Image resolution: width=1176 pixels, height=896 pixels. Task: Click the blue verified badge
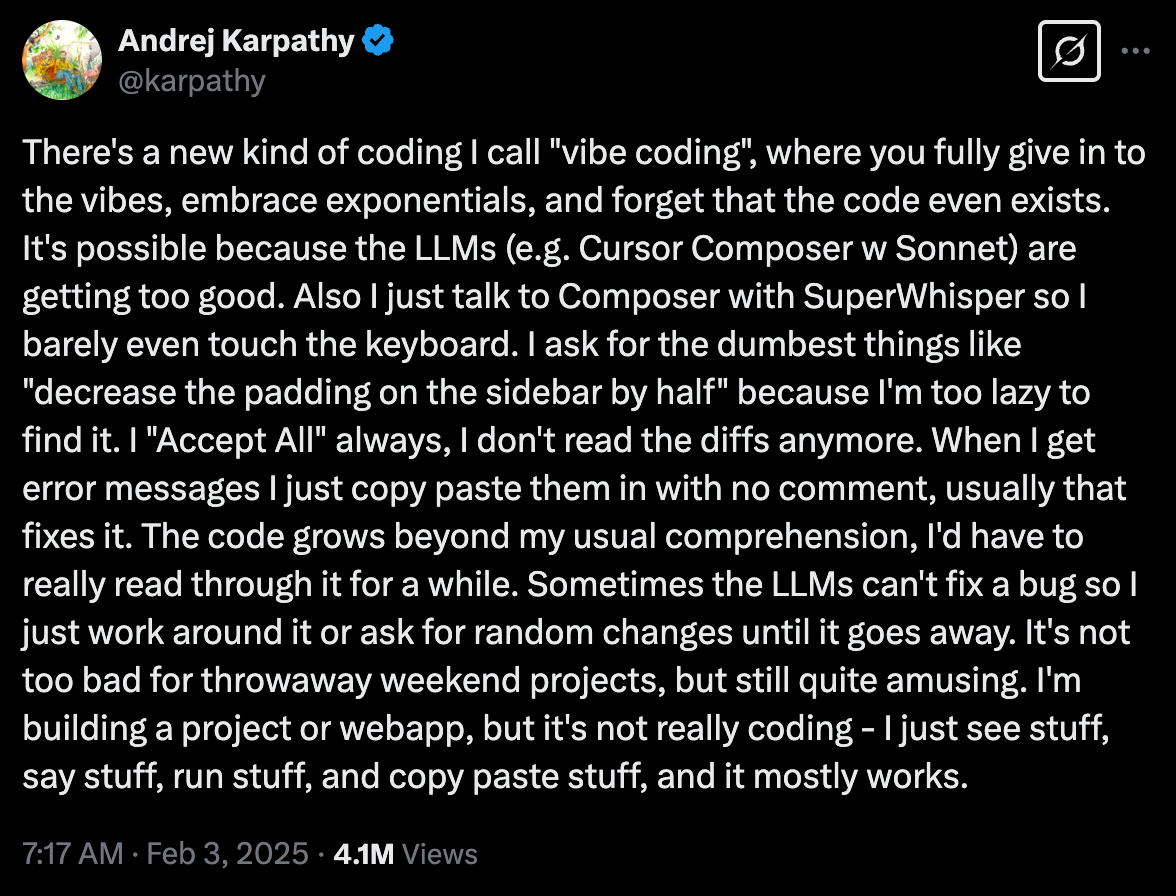(379, 42)
